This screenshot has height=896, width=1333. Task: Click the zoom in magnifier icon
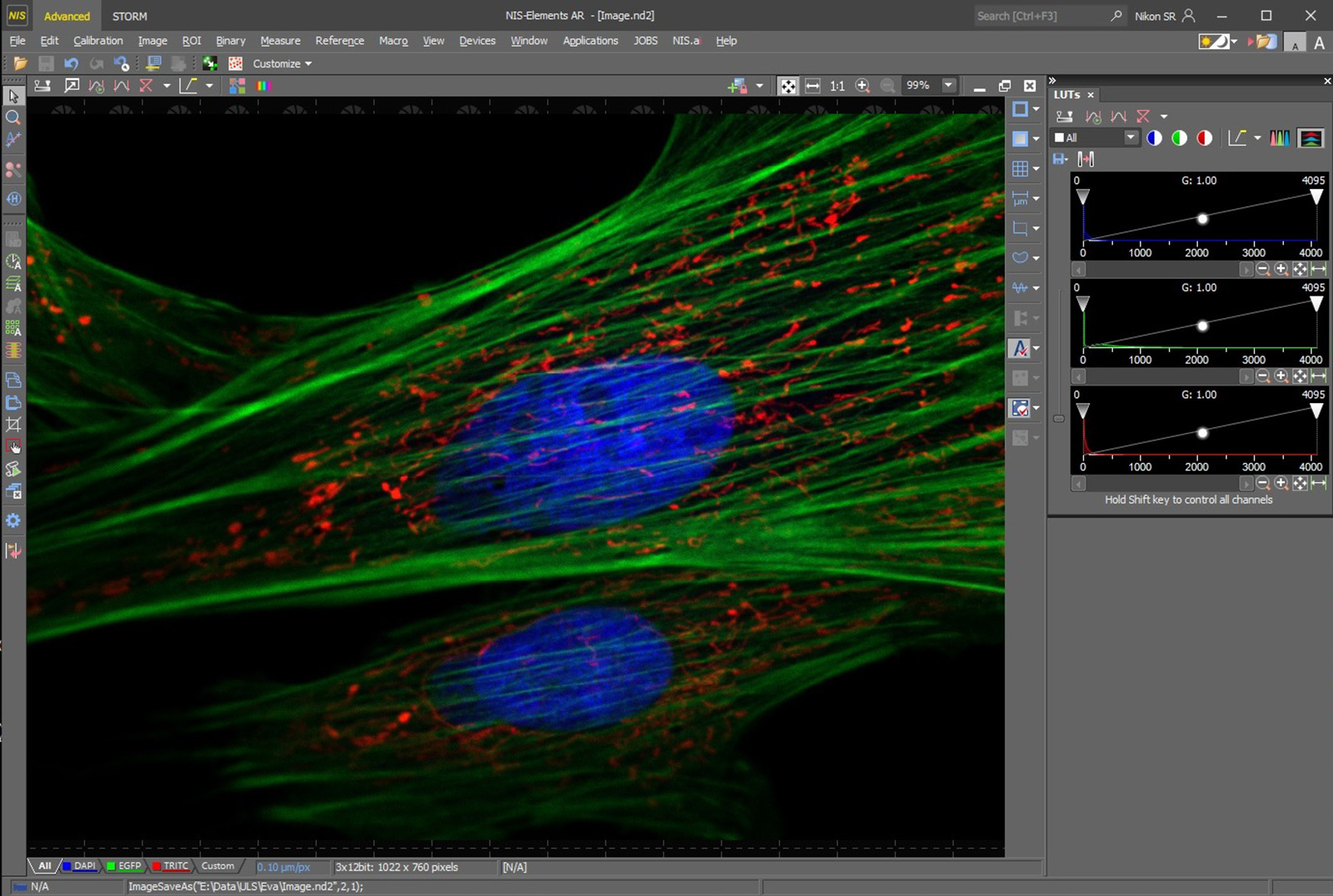point(863,86)
